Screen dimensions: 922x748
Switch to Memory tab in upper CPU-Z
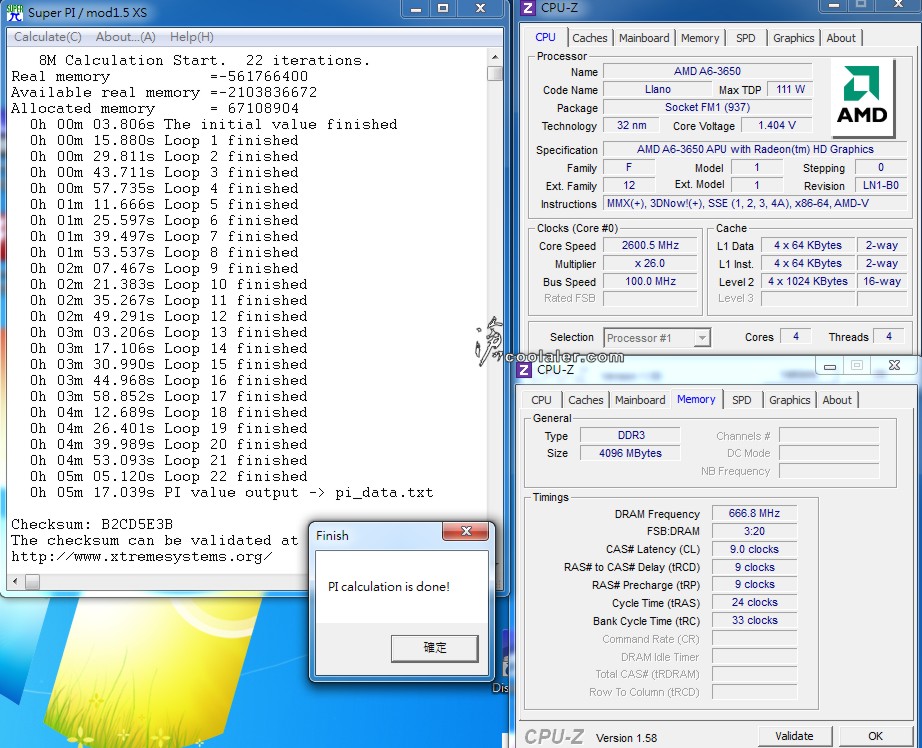click(700, 38)
